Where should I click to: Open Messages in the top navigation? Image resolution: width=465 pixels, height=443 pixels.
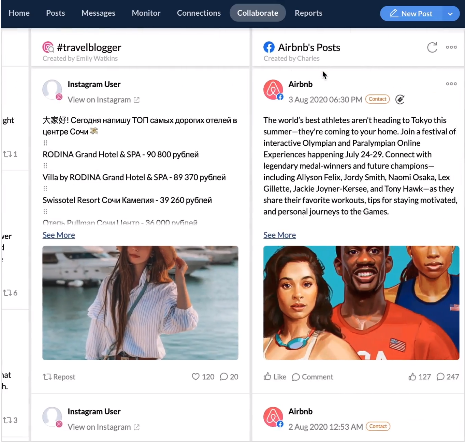click(x=98, y=13)
